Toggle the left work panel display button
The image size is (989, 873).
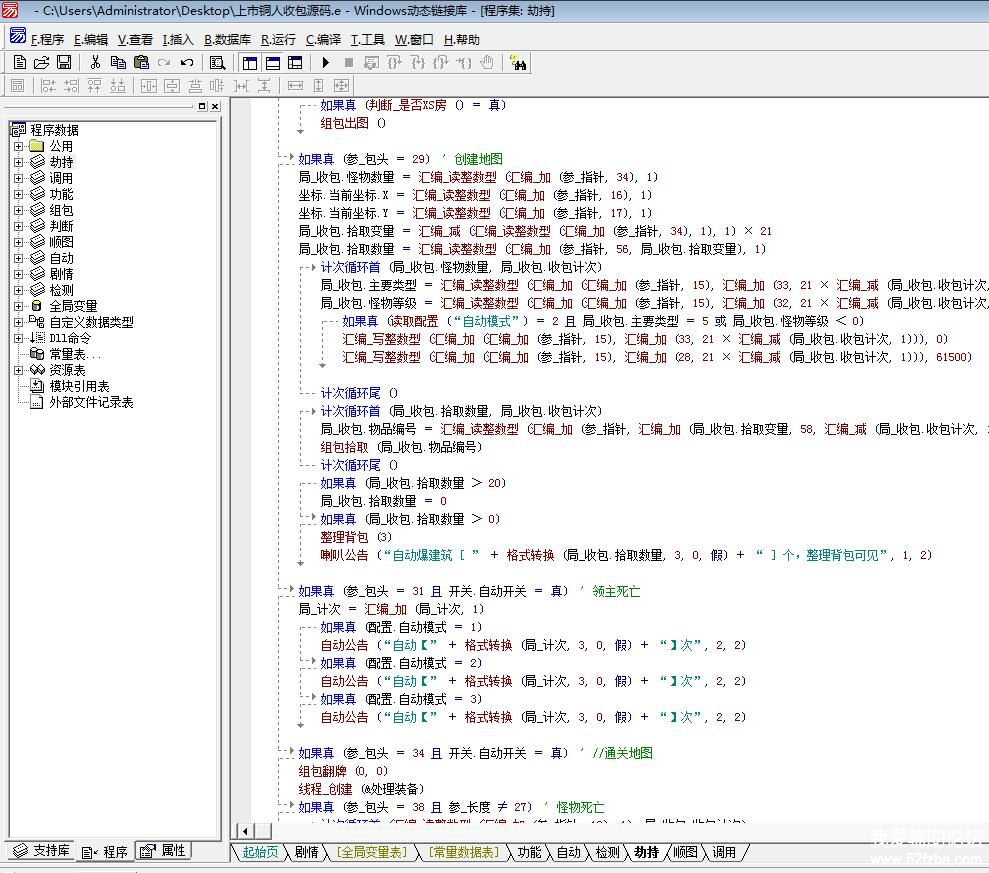(250, 63)
